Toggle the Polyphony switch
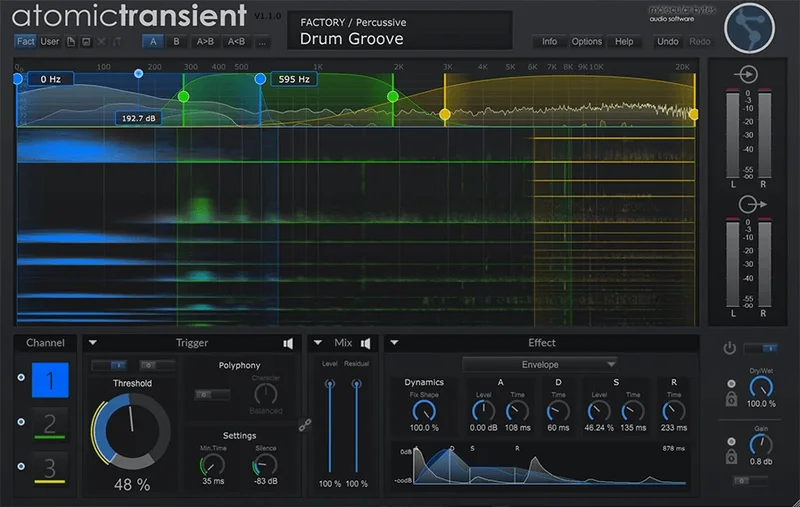800x507 pixels. (212, 394)
